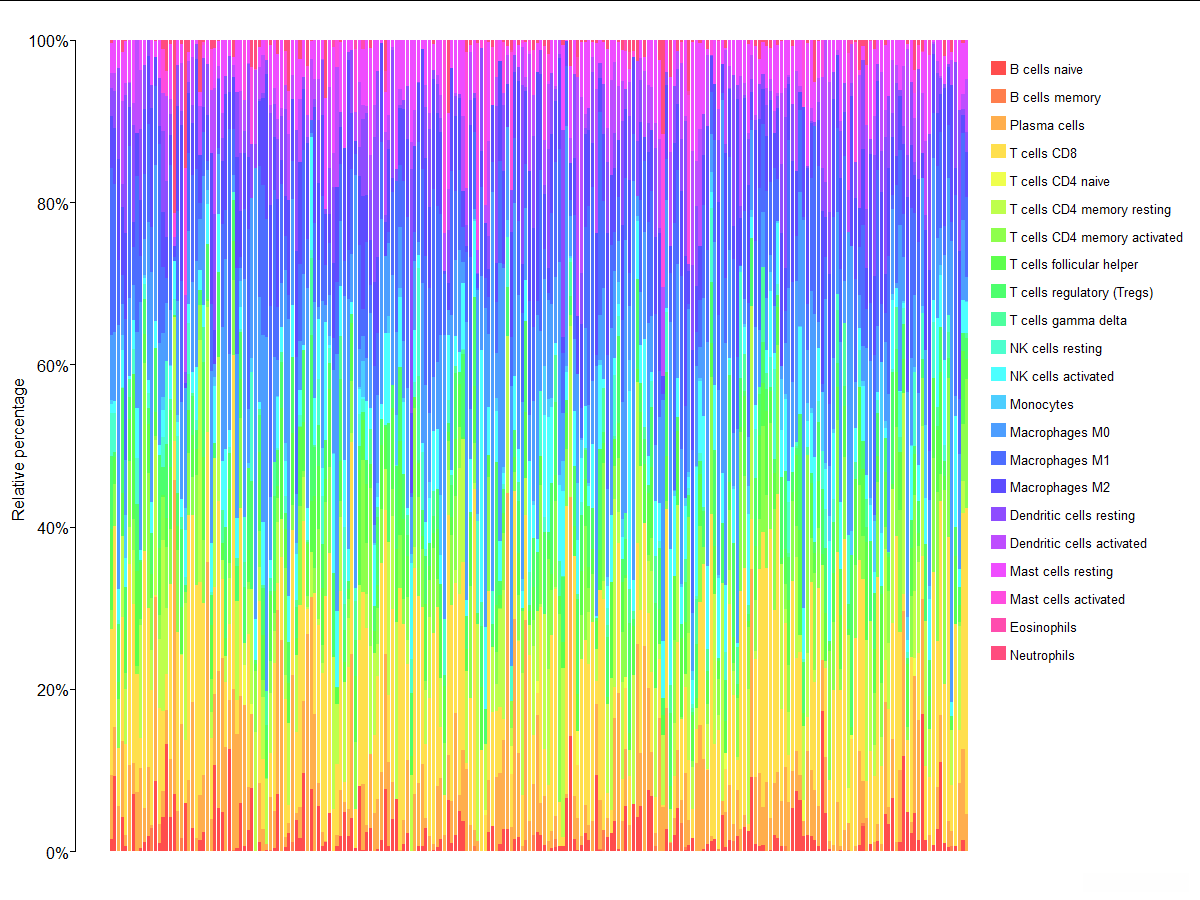
Task: Click the Macrophages M2 legend swatch
Action: click(998, 487)
